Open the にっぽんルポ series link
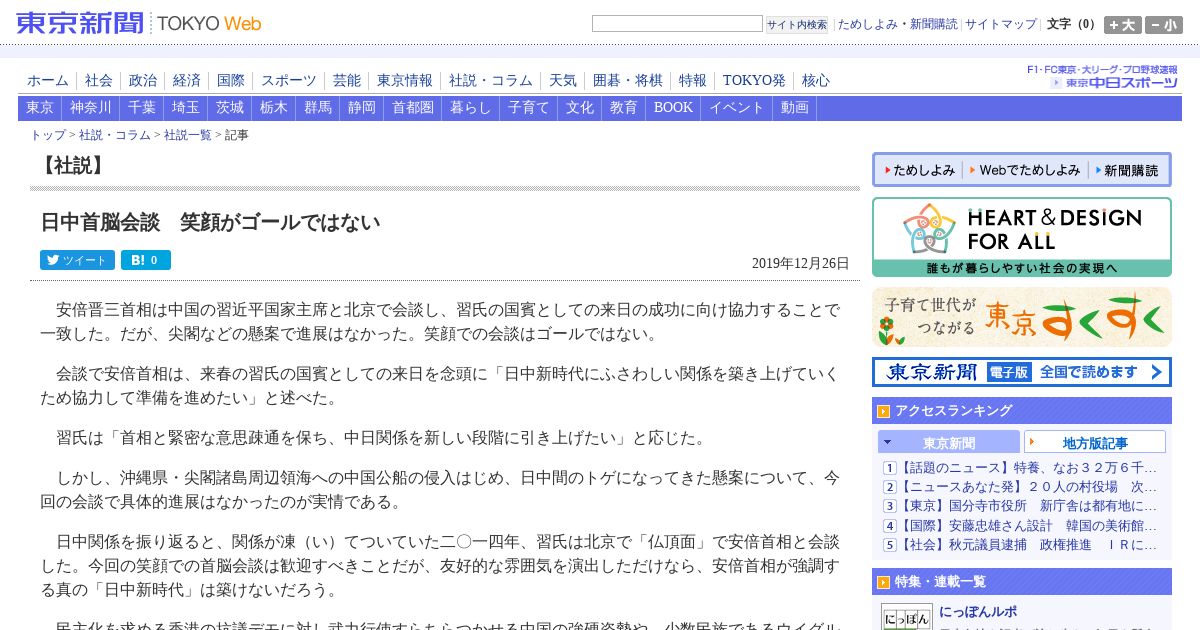This screenshot has width=1200, height=630. pyautogui.click(x=978, y=611)
